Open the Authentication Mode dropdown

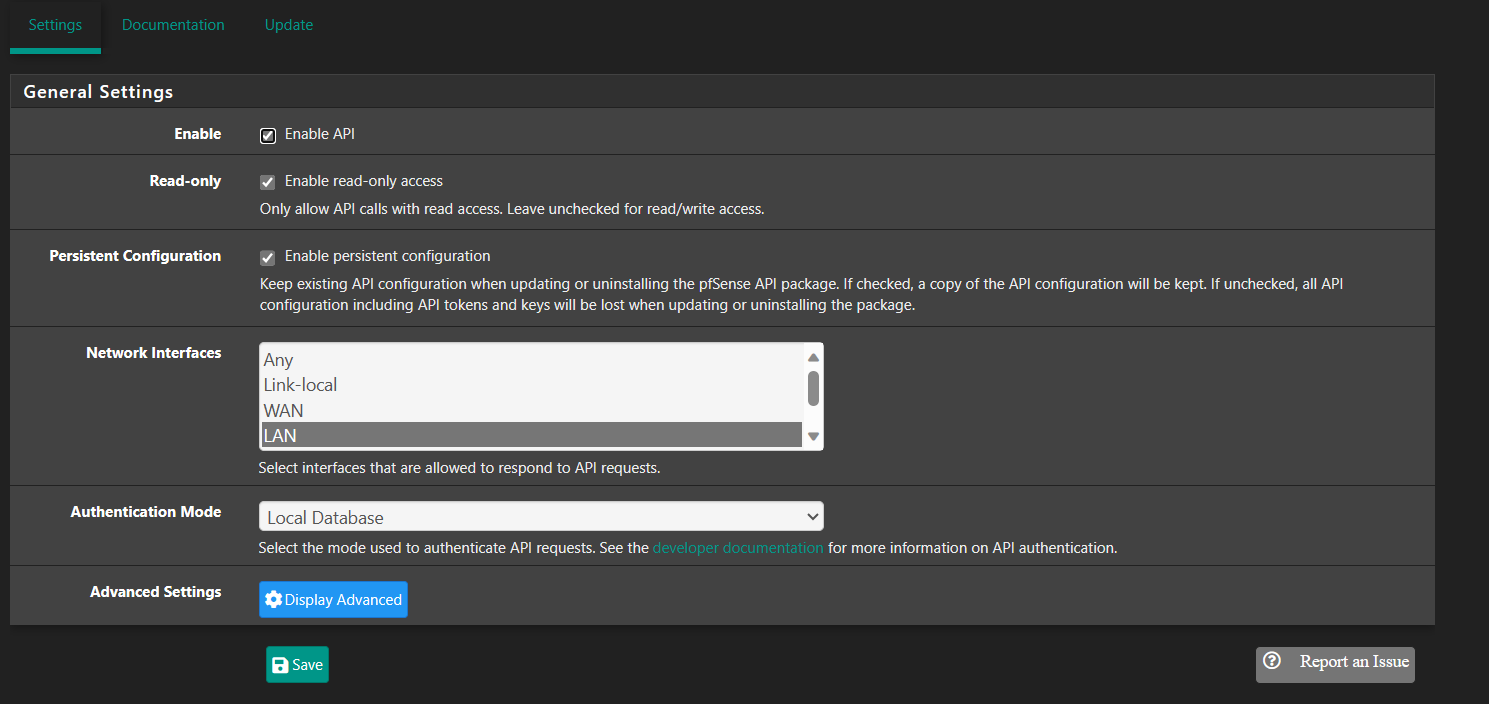pyautogui.click(x=541, y=516)
